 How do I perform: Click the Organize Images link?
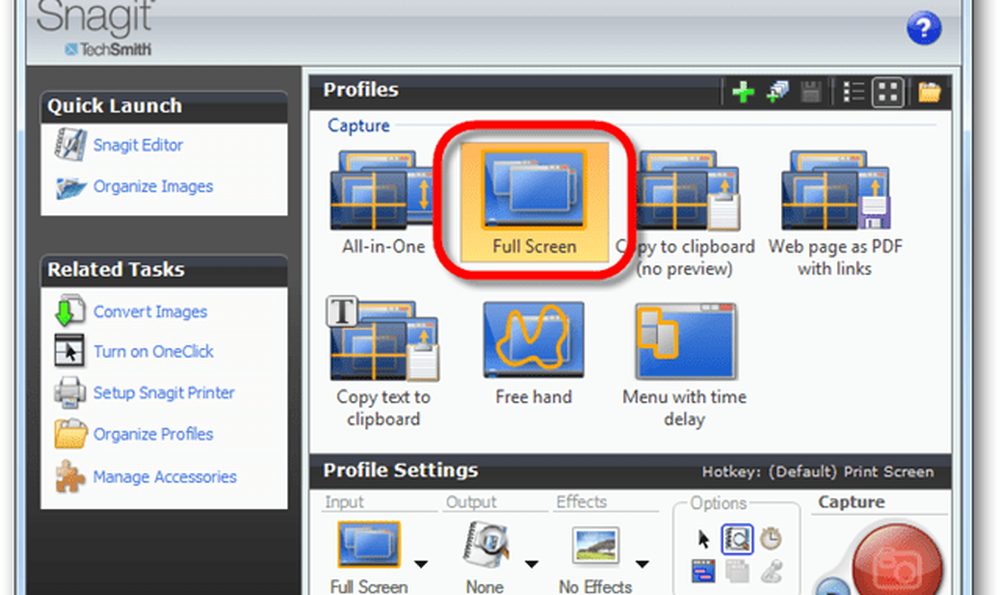153,186
